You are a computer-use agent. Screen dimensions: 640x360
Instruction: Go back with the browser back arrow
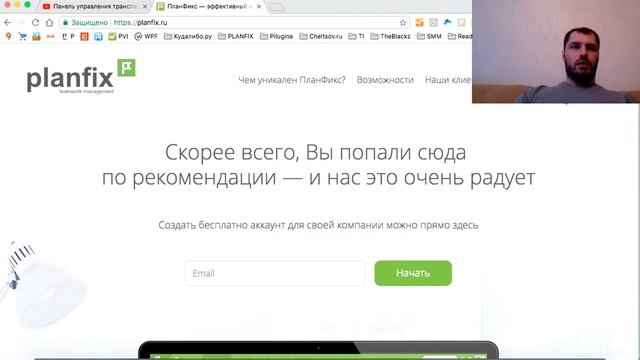coord(8,22)
